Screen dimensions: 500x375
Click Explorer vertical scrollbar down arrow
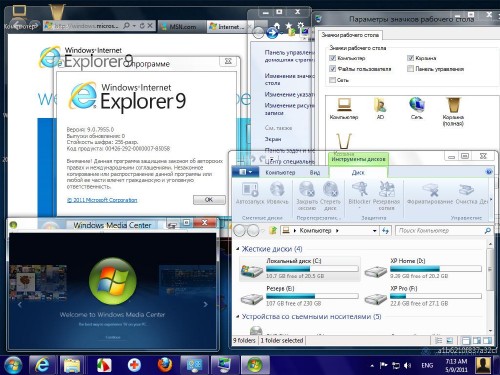490,331
